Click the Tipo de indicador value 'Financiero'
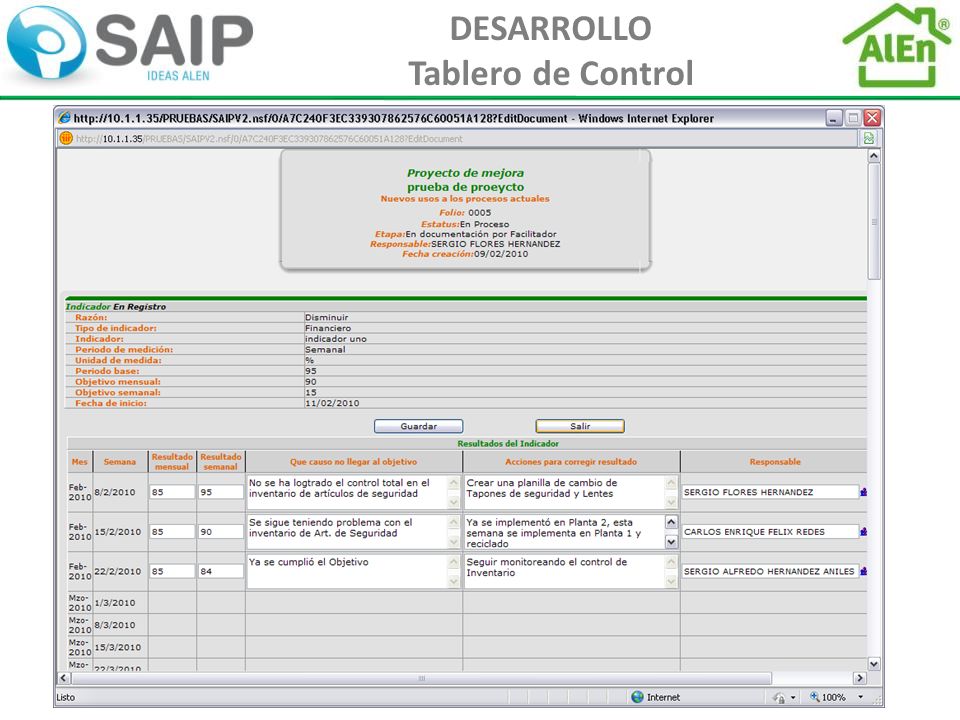 [x=328, y=328]
